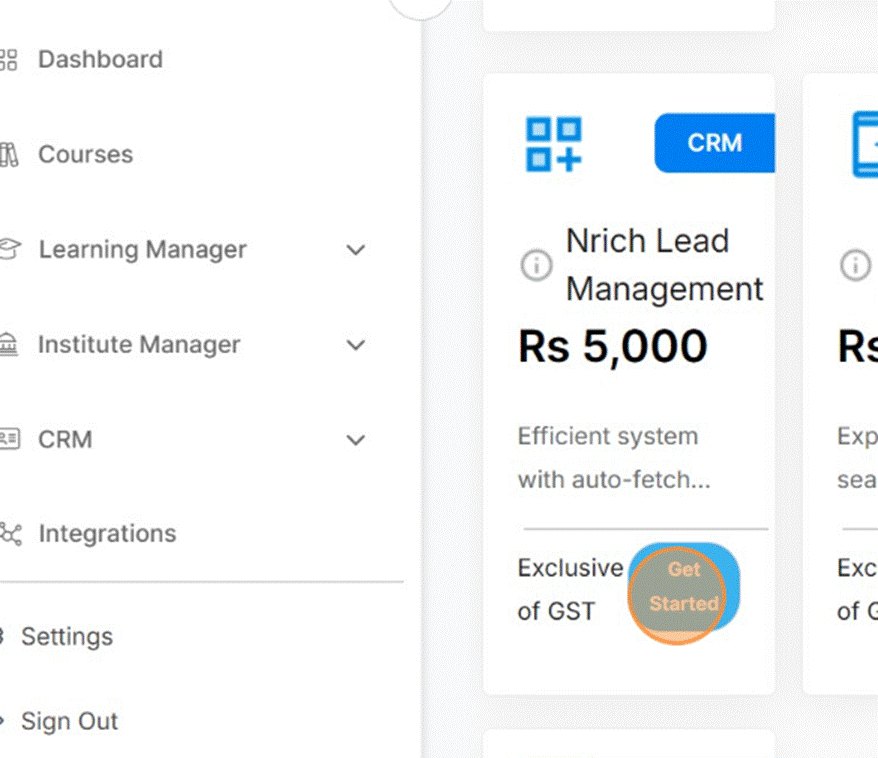Expand the Institute Manager submenu arrow

point(356,345)
